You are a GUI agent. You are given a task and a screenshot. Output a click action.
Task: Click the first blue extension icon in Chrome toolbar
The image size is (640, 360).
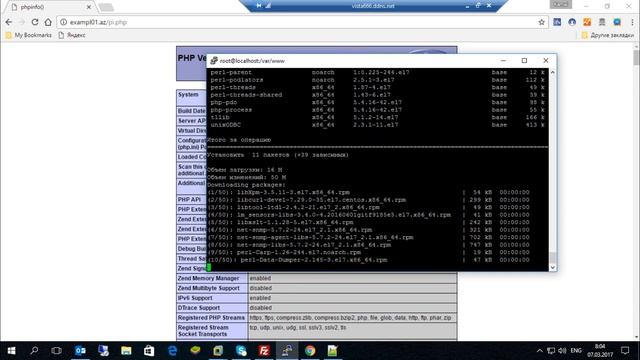coord(557,22)
